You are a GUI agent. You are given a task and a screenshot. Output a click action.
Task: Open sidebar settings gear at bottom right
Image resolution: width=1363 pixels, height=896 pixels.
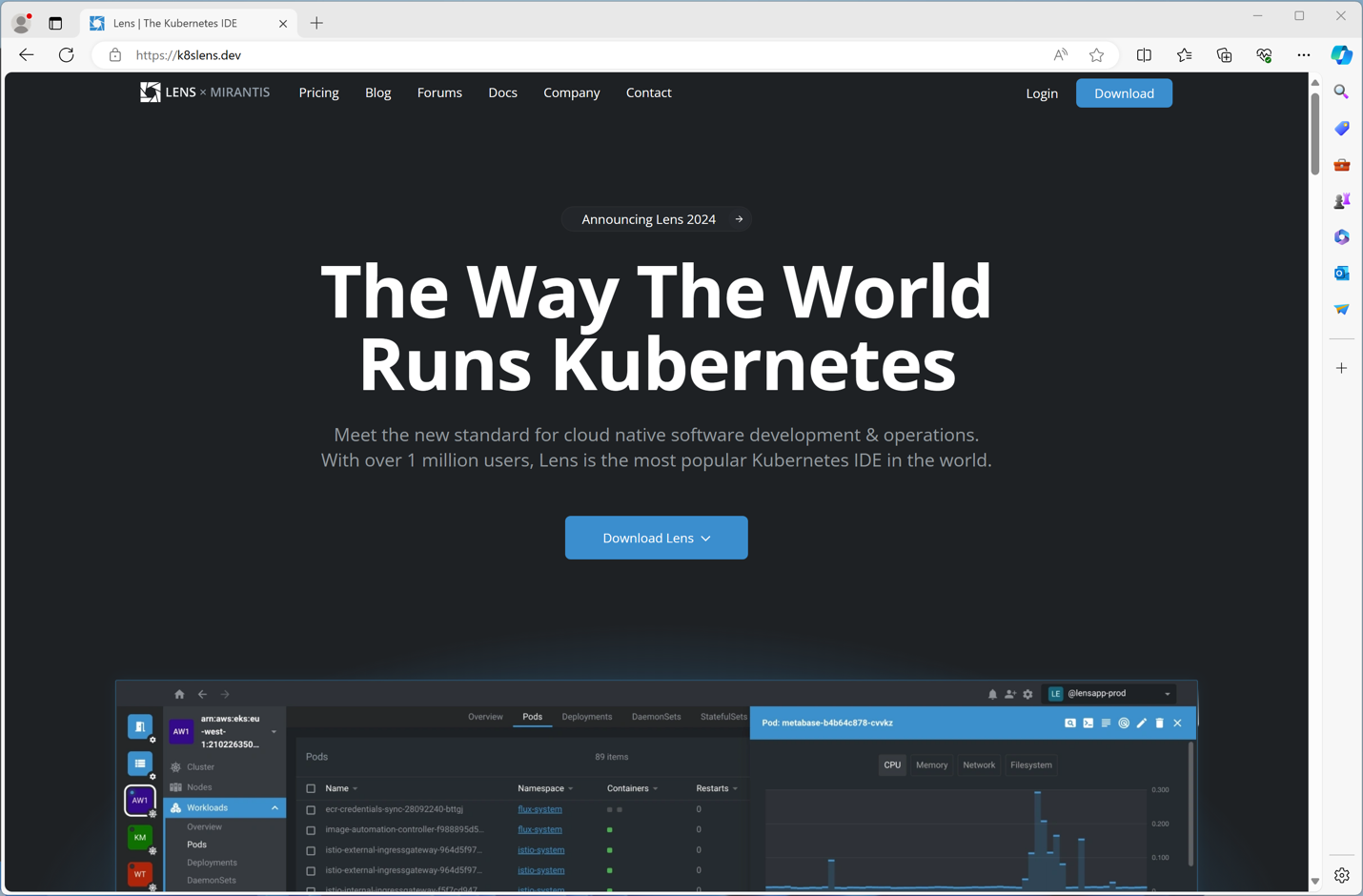click(x=1342, y=876)
